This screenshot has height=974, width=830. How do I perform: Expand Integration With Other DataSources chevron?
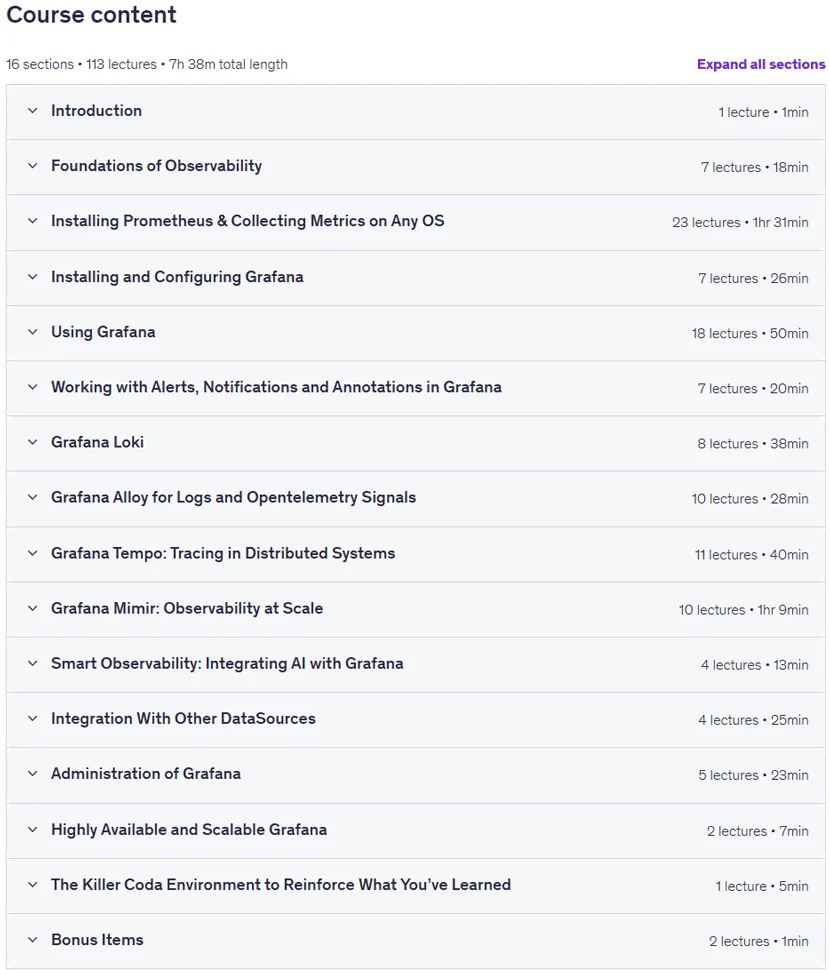point(32,719)
